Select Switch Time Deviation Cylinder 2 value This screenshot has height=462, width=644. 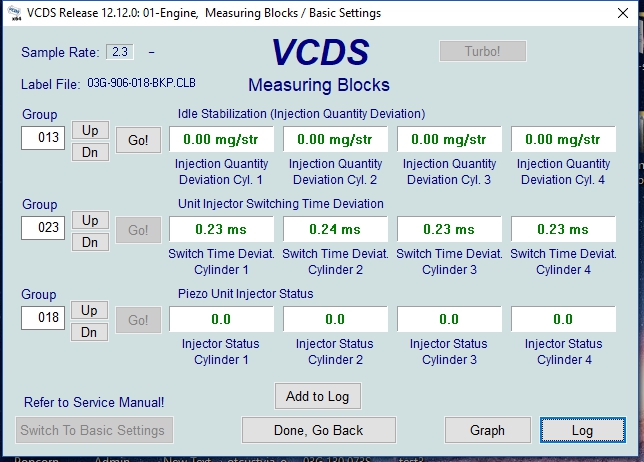pos(335,229)
